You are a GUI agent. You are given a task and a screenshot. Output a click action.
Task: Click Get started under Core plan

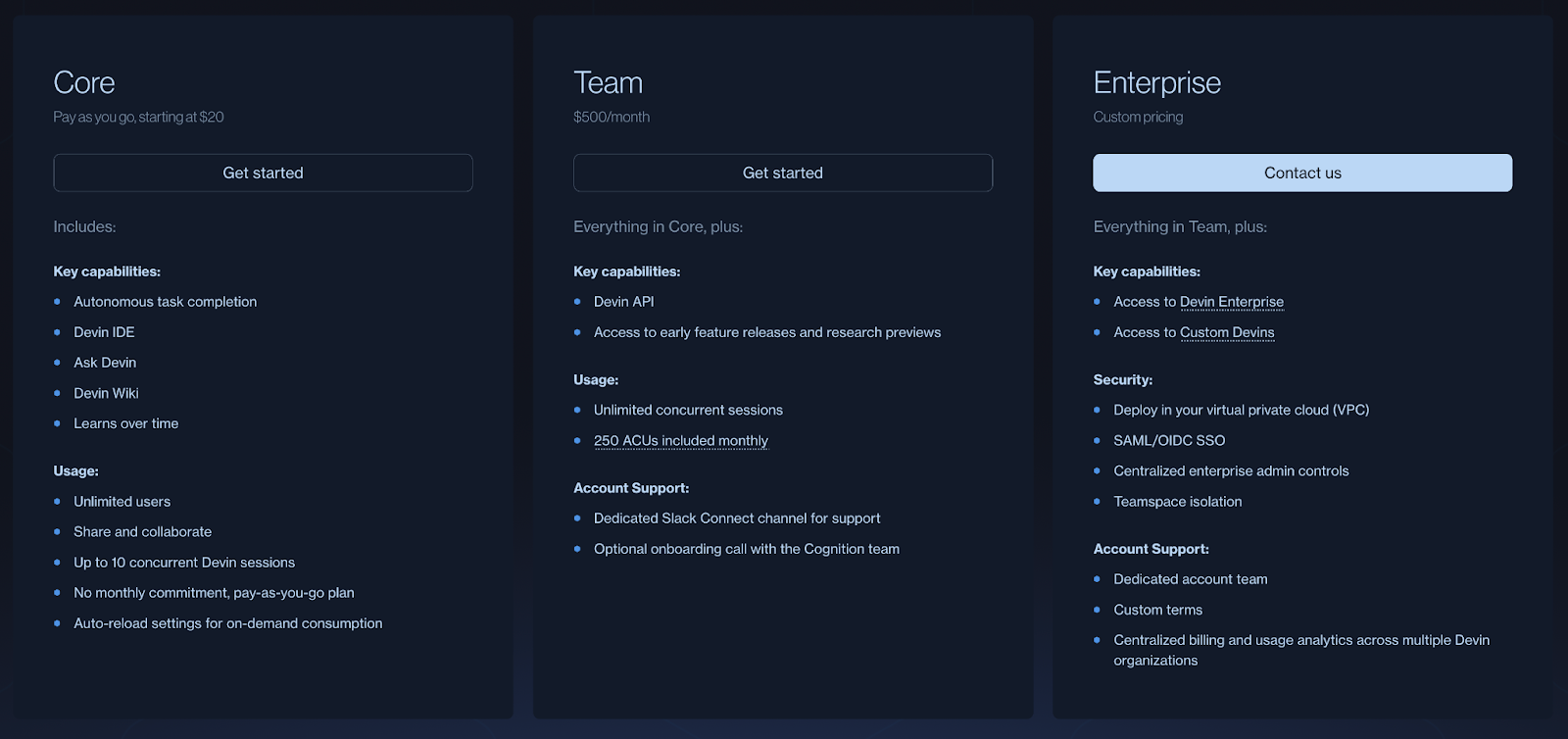[263, 172]
